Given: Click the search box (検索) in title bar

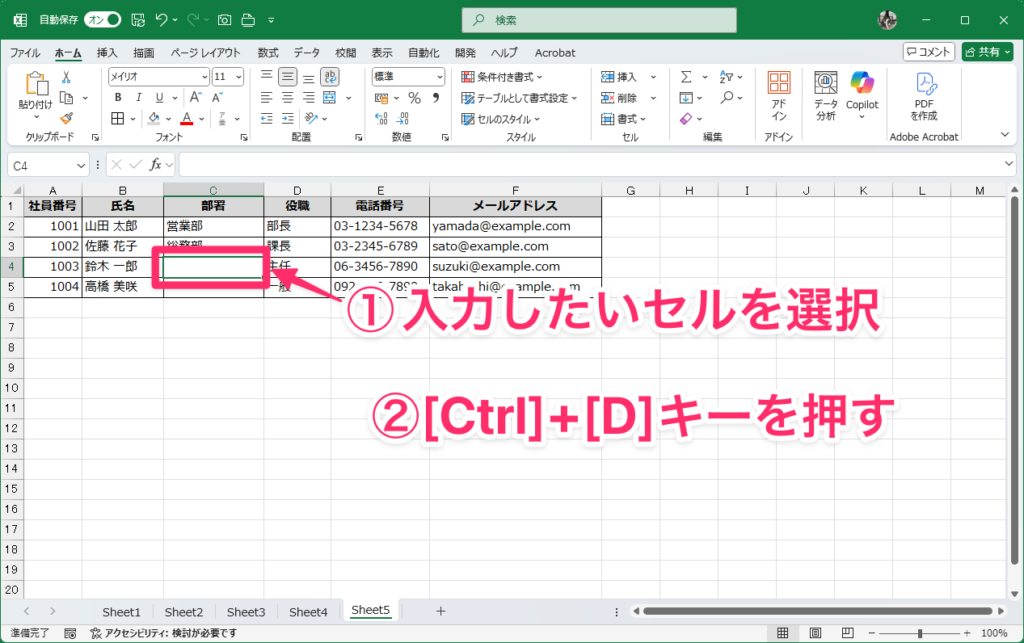Looking at the screenshot, I should [598, 20].
